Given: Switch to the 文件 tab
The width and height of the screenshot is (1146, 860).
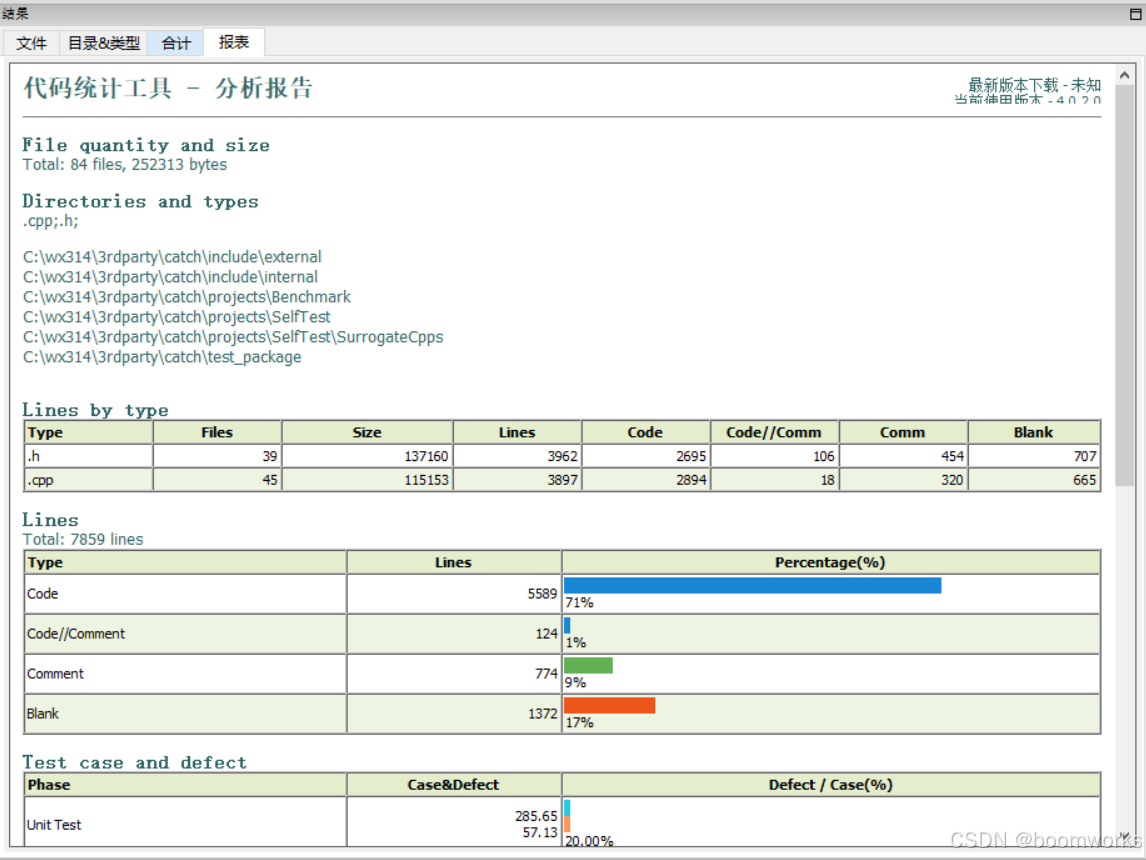Looking at the screenshot, I should [x=31, y=43].
